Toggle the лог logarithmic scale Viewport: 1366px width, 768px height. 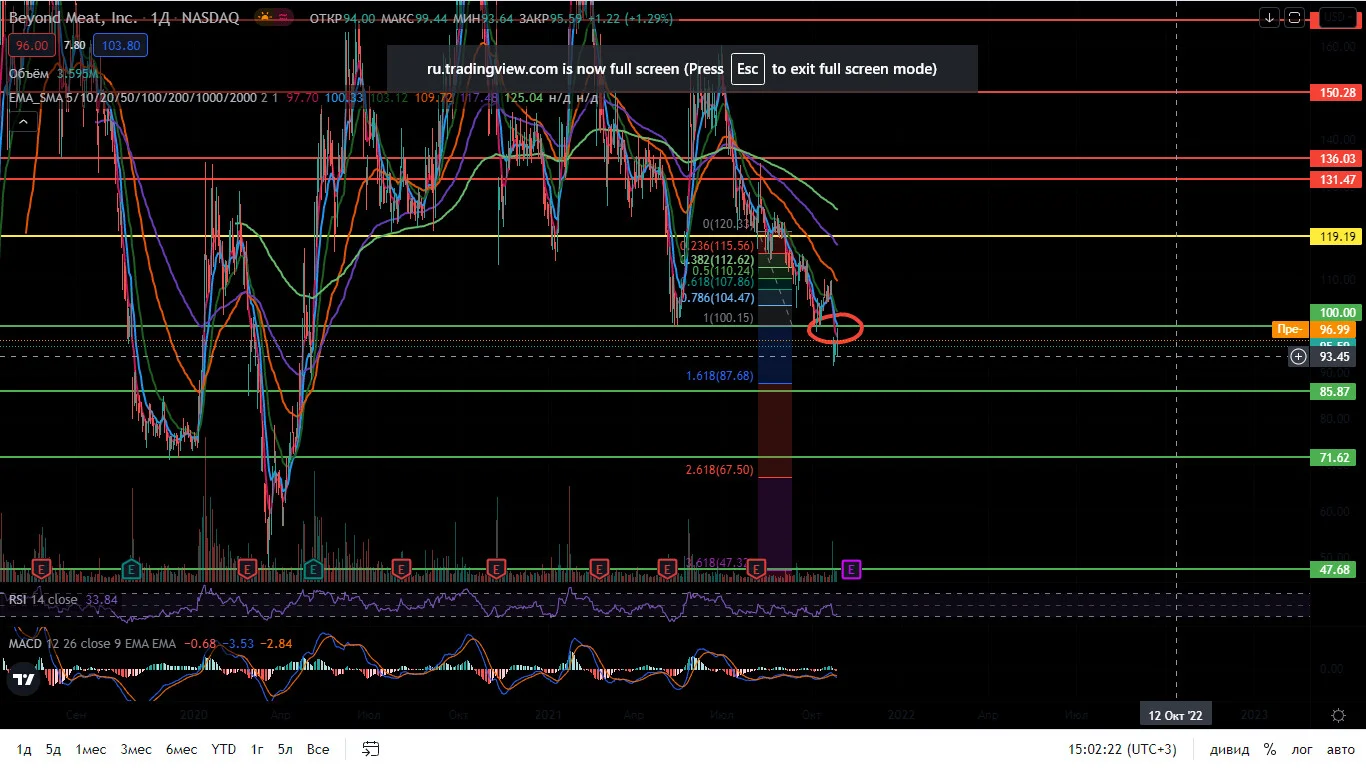pos(1302,749)
